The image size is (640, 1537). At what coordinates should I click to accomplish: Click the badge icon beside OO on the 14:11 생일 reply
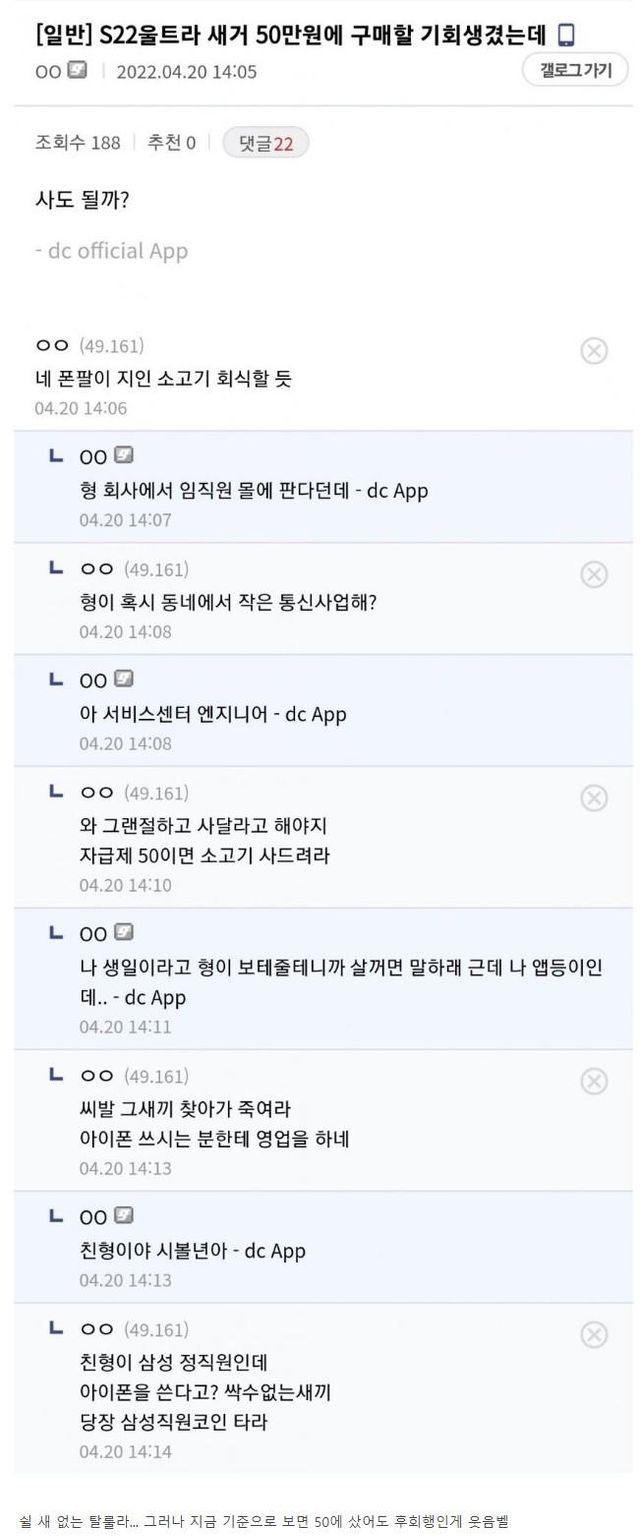click(123, 933)
